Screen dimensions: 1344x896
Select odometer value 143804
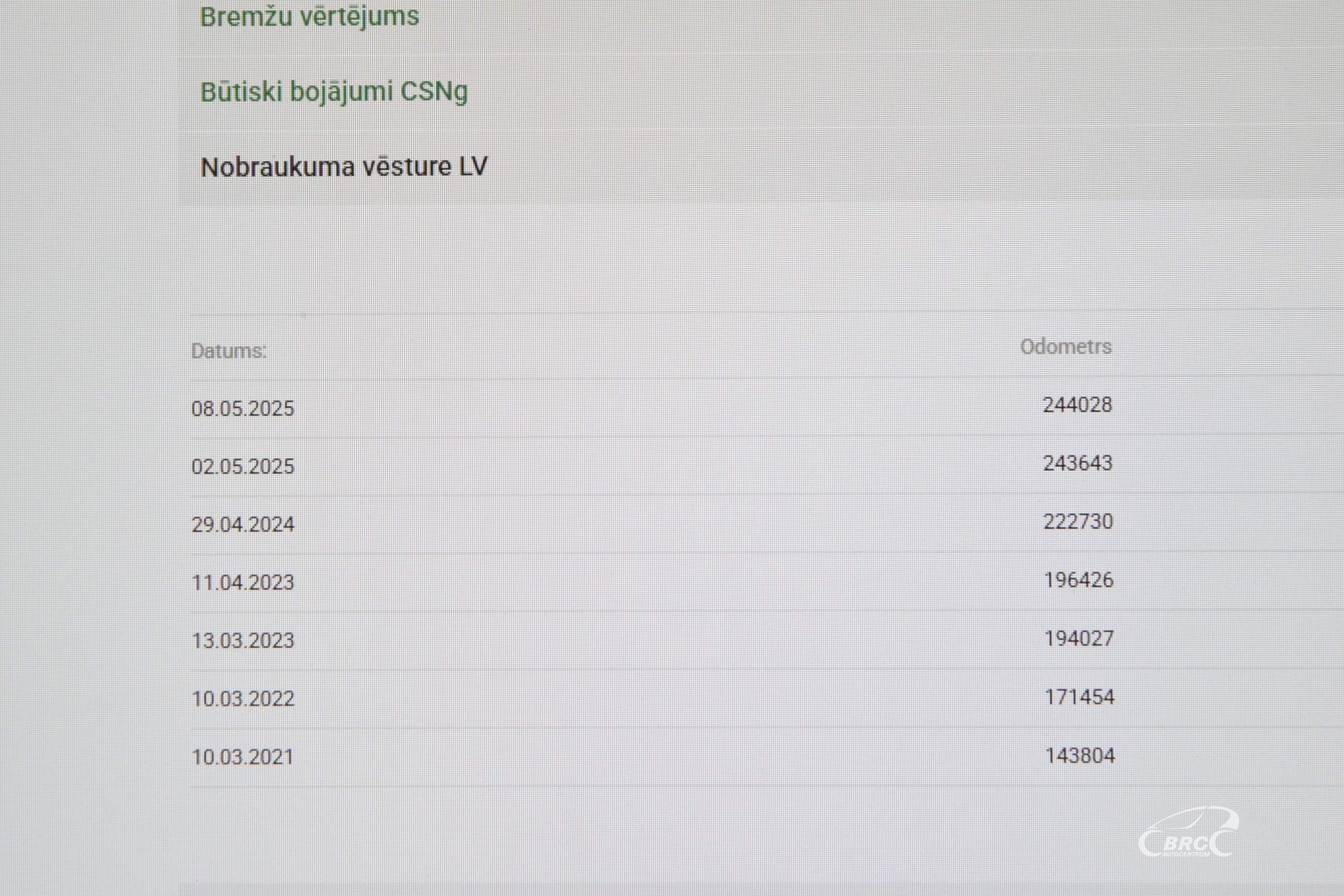(x=1080, y=756)
